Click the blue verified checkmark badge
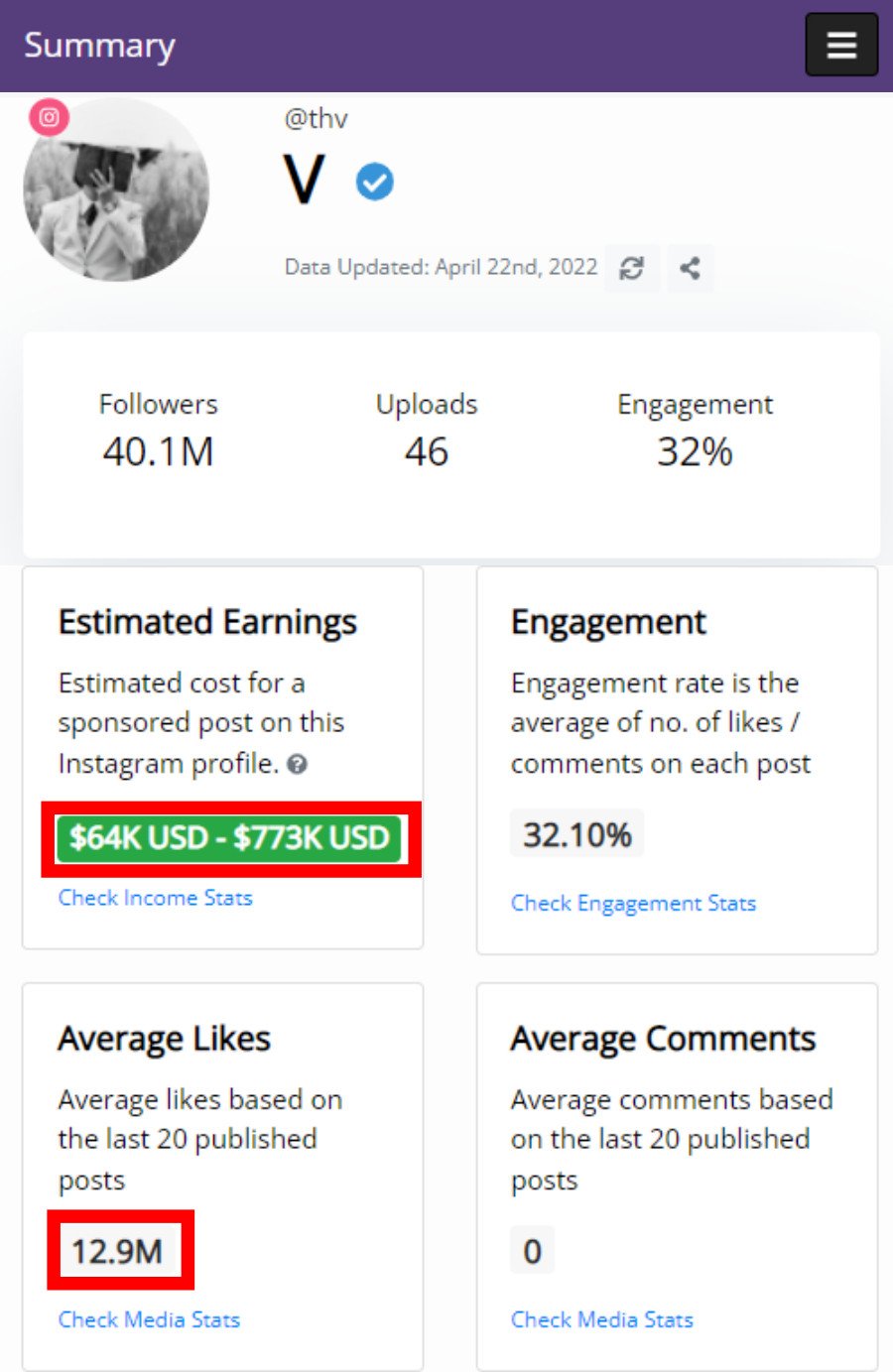This screenshot has width=893, height=1372. [375, 182]
